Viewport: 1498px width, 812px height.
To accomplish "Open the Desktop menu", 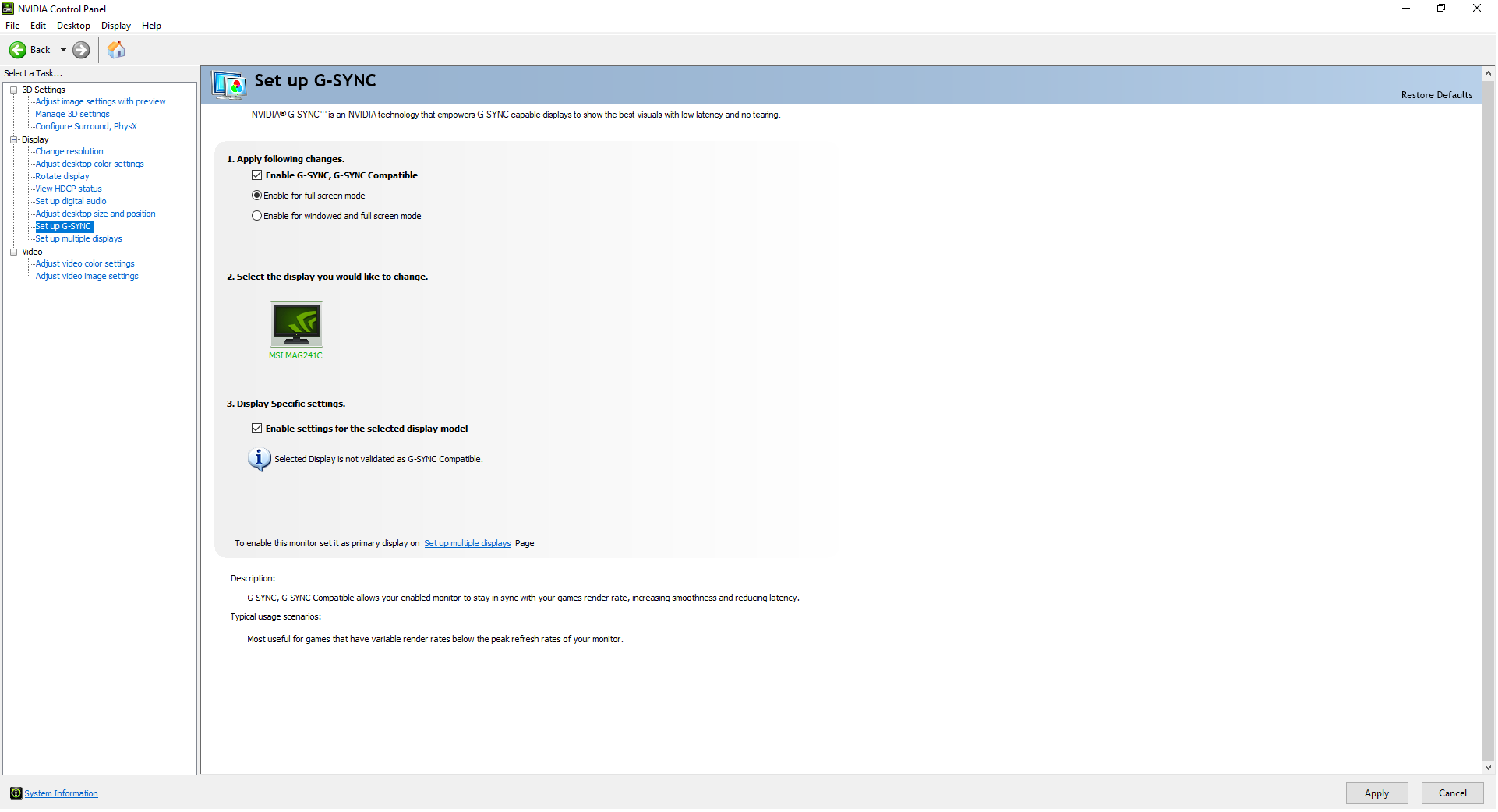I will pyautogui.click(x=73, y=26).
